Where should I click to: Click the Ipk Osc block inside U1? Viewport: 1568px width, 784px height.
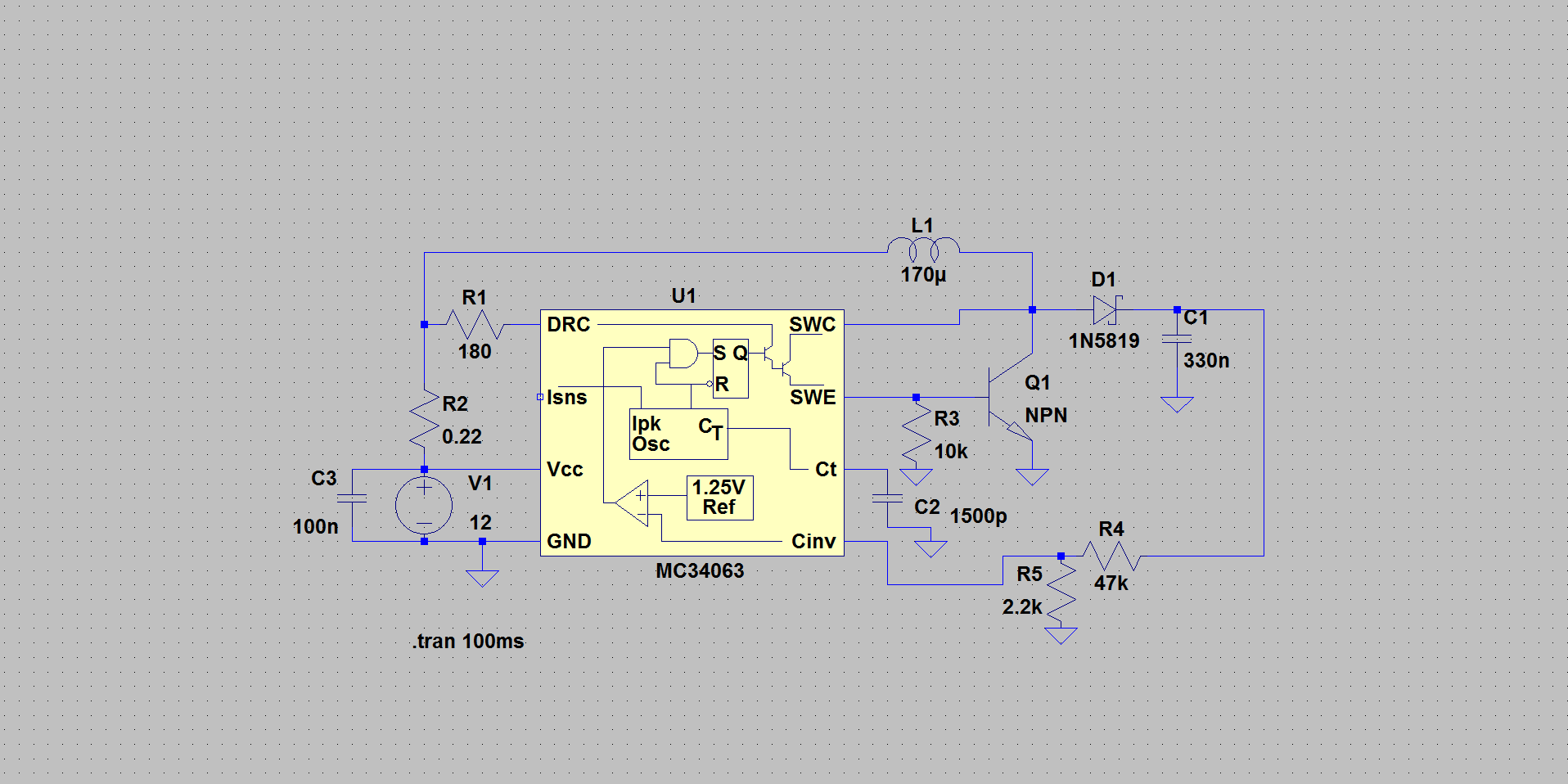tap(678, 434)
